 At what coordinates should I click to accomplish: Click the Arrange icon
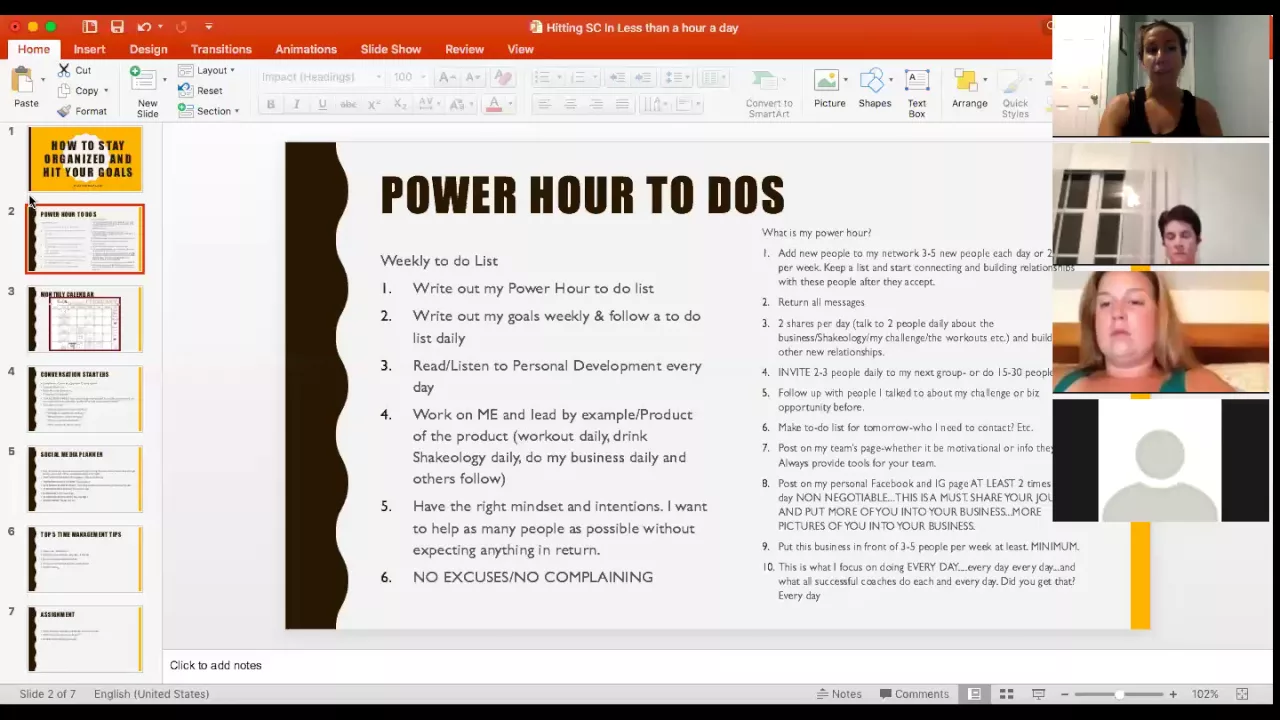(965, 81)
